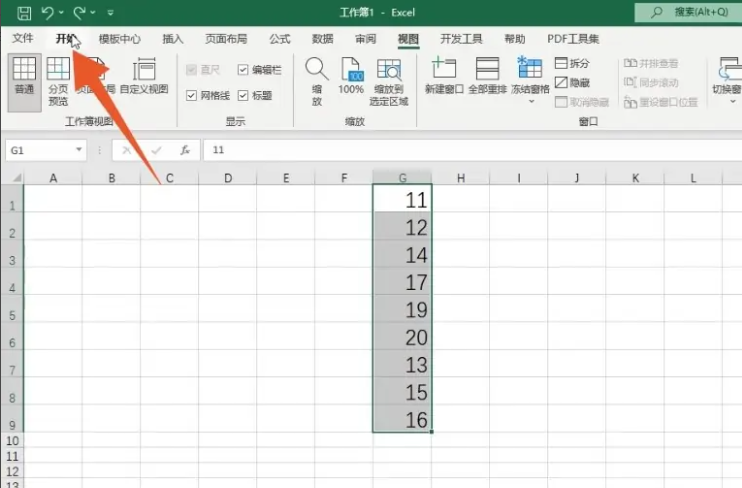Click cell containing 14

(402, 253)
